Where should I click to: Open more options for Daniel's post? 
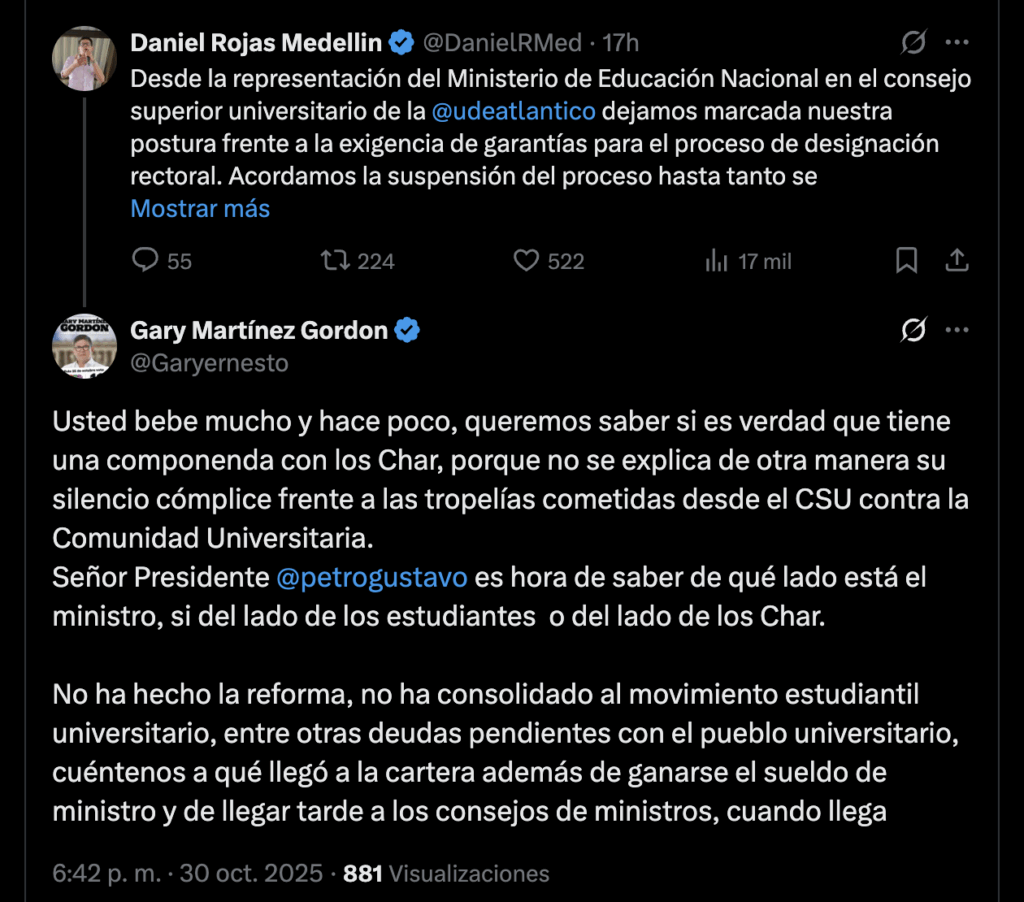(957, 43)
